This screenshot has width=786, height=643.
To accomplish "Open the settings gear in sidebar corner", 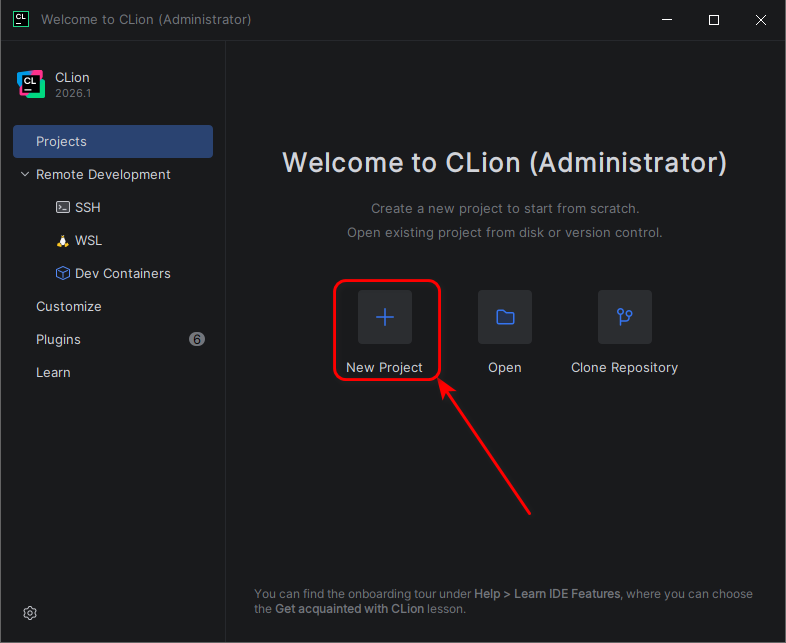I will [x=30, y=612].
